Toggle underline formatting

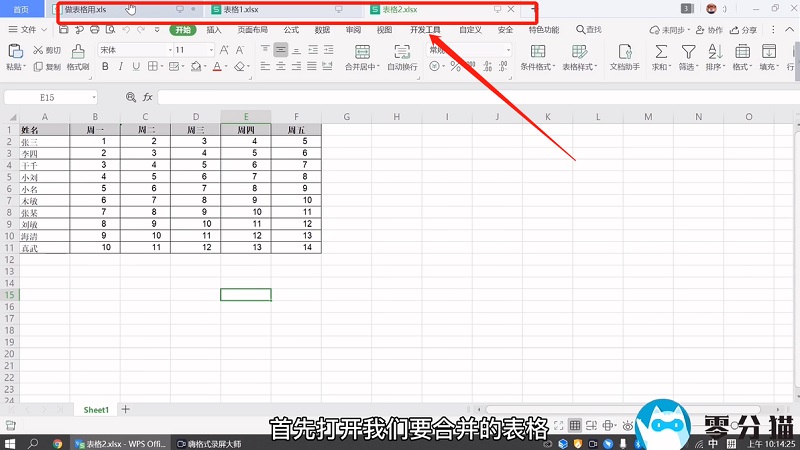coord(136,67)
